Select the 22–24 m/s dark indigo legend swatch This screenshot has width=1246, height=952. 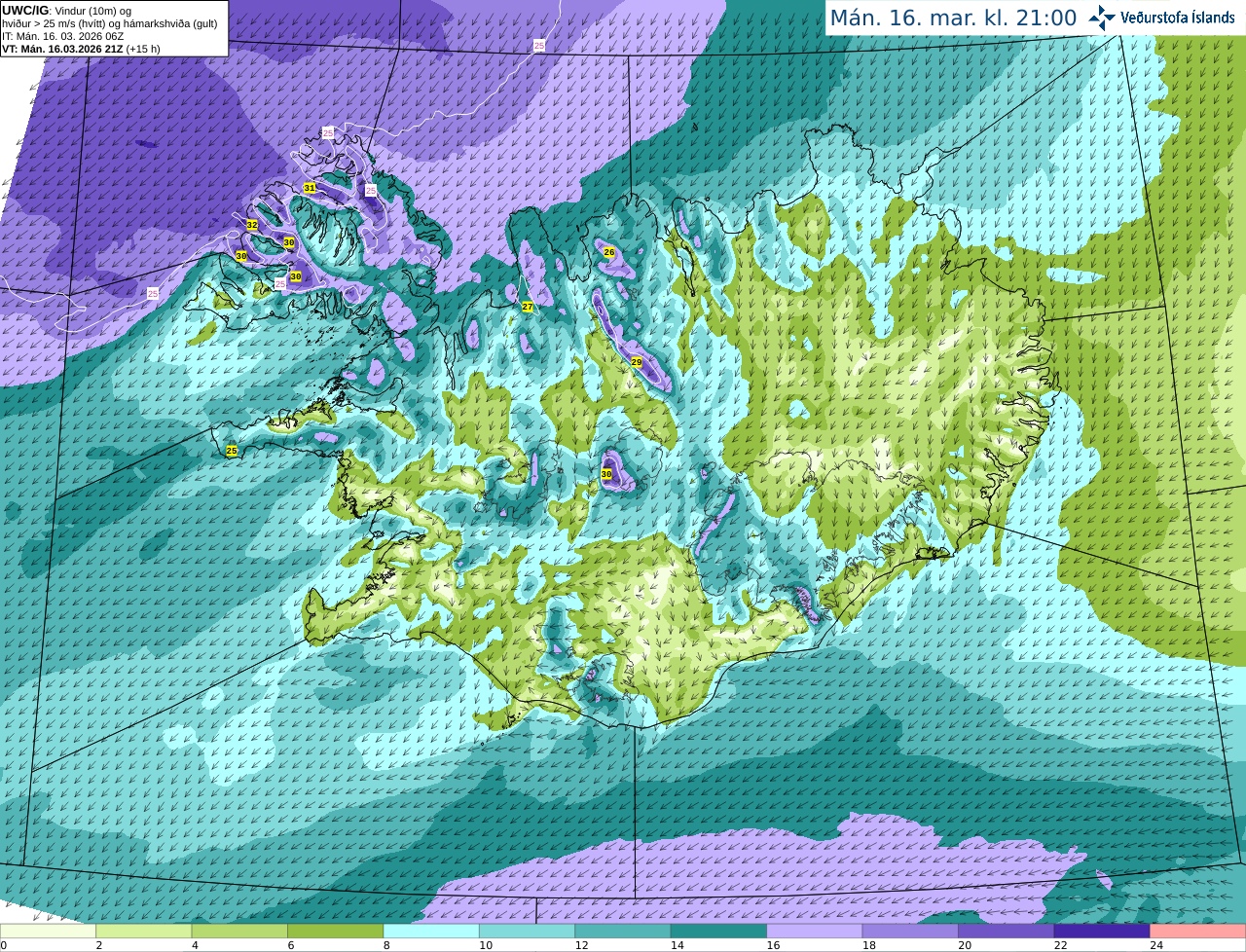(x=1102, y=931)
